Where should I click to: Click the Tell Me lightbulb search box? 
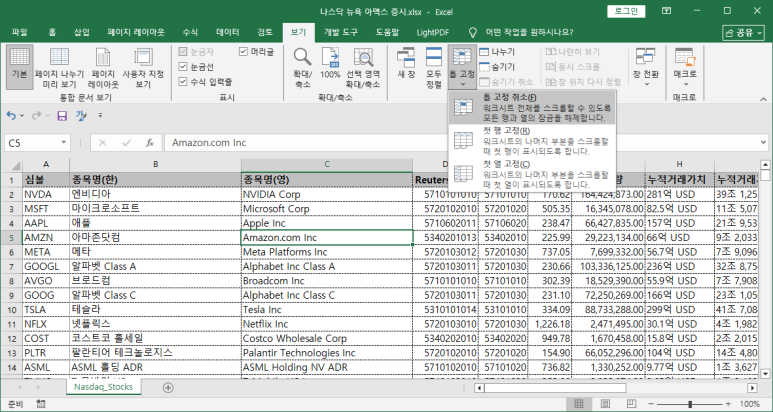pos(520,33)
